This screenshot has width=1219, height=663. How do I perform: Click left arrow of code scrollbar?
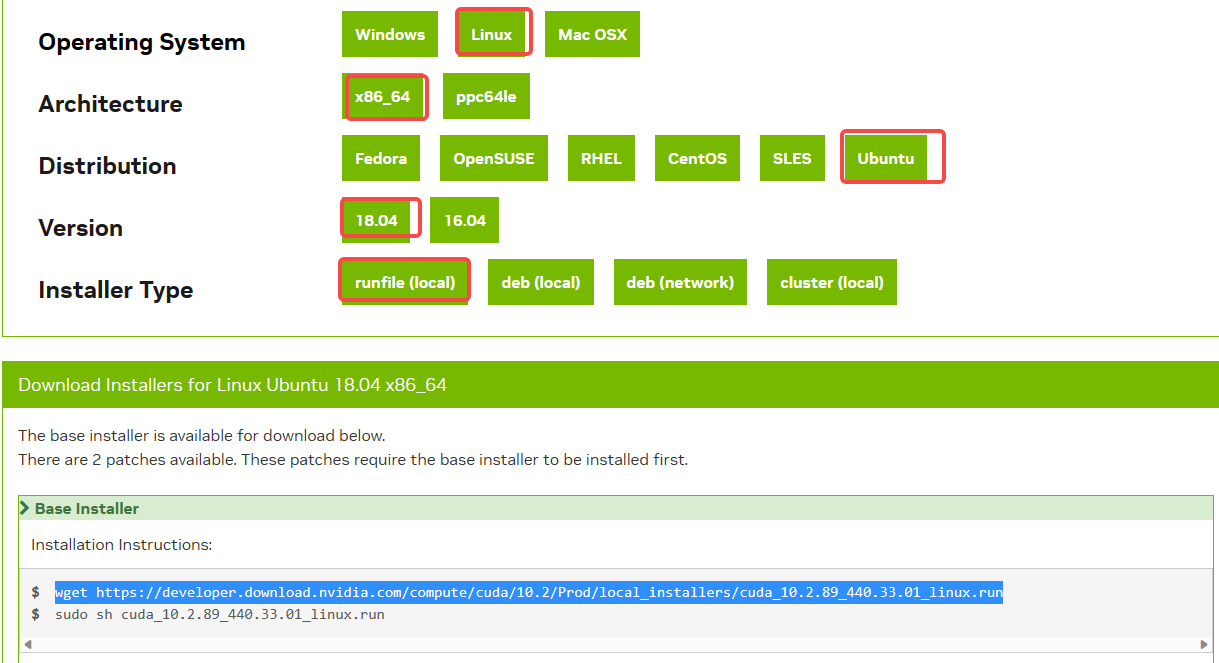(27, 644)
